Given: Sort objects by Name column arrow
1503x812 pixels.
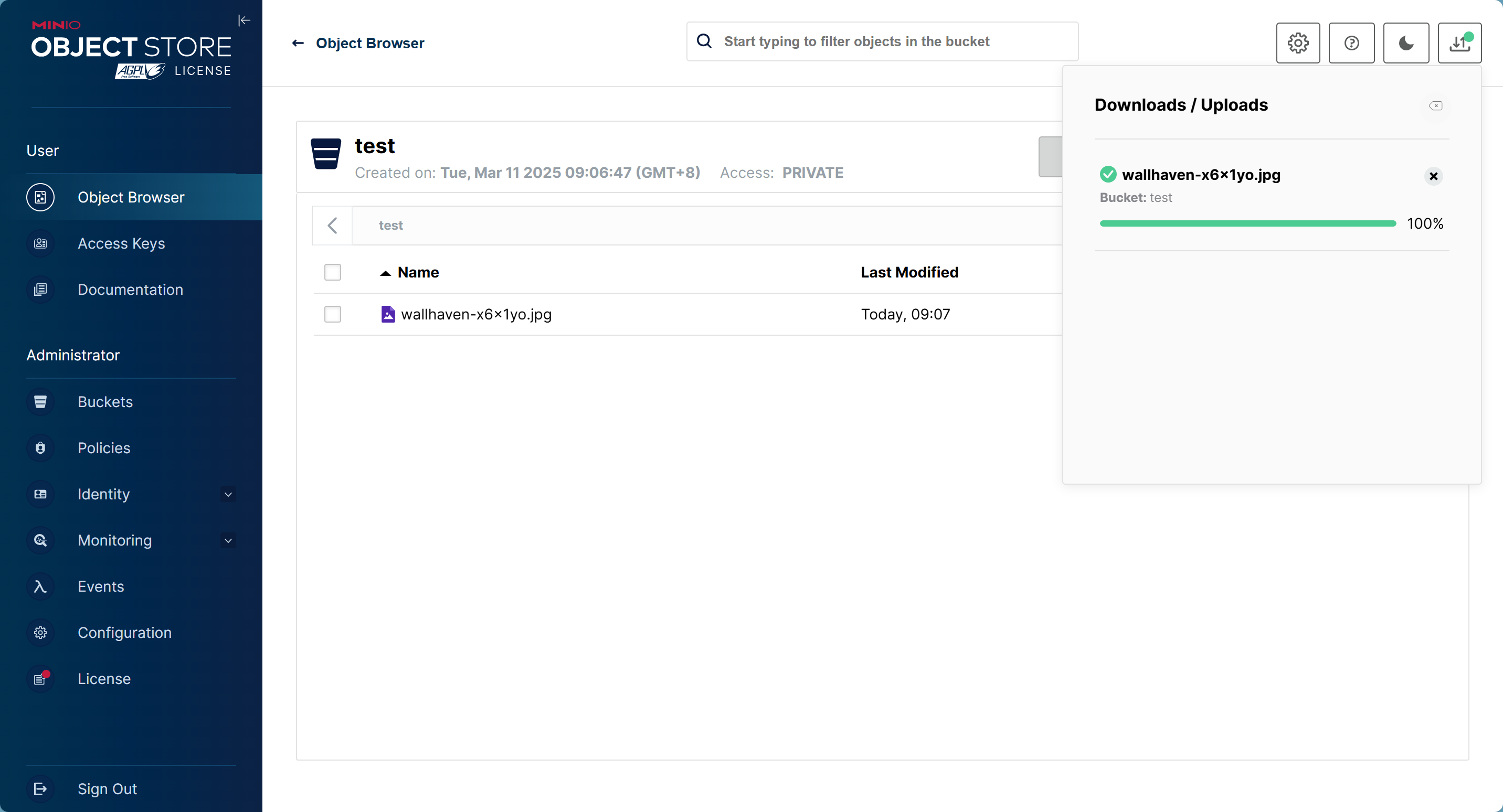Looking at the screenshot, I should [385, 273].
